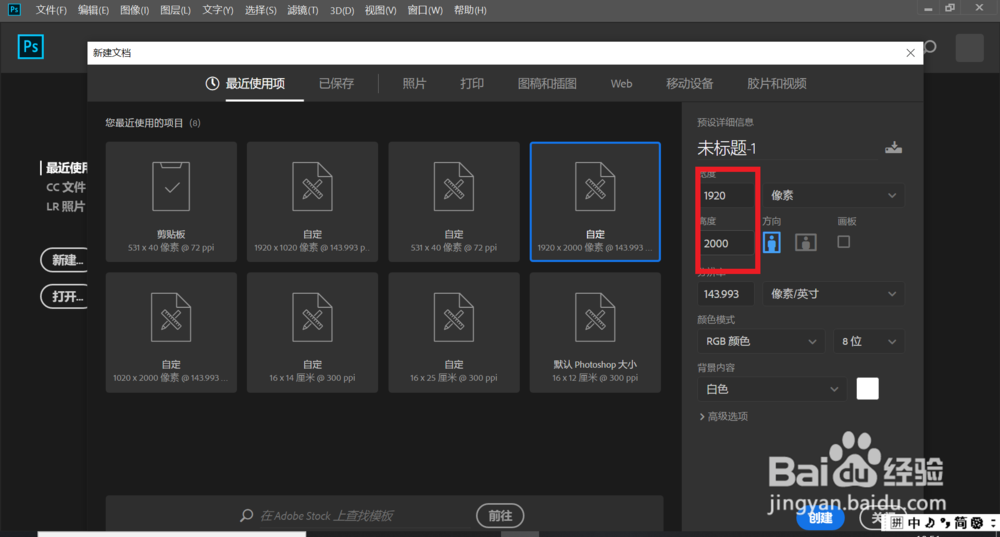This screenshot has height=537, width=1000.
Task: Switch to 已保存 tab
Action: pos(336,84)
